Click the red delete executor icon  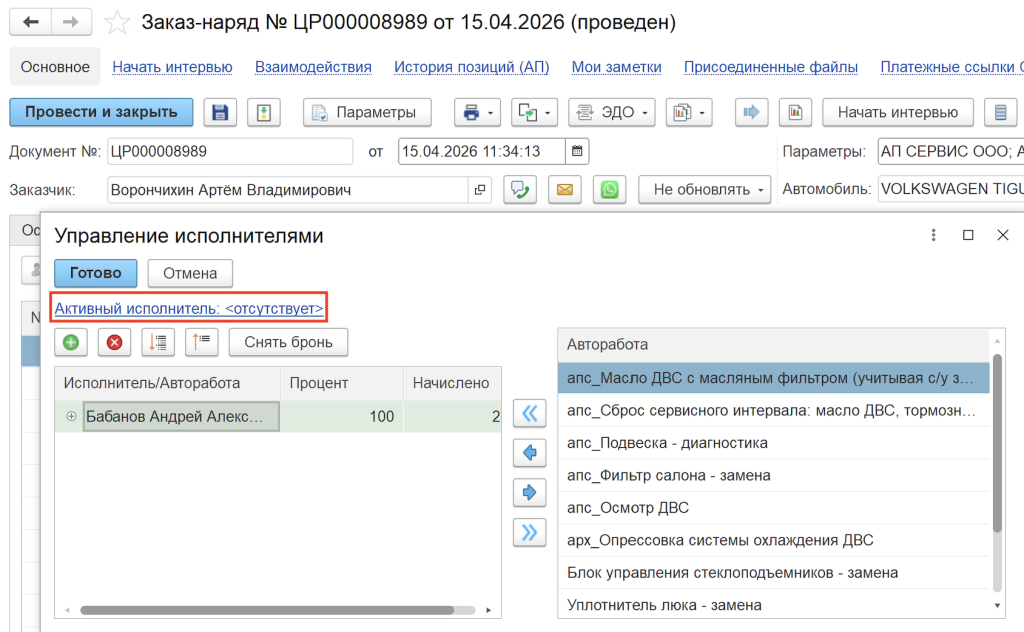point(114,342)
